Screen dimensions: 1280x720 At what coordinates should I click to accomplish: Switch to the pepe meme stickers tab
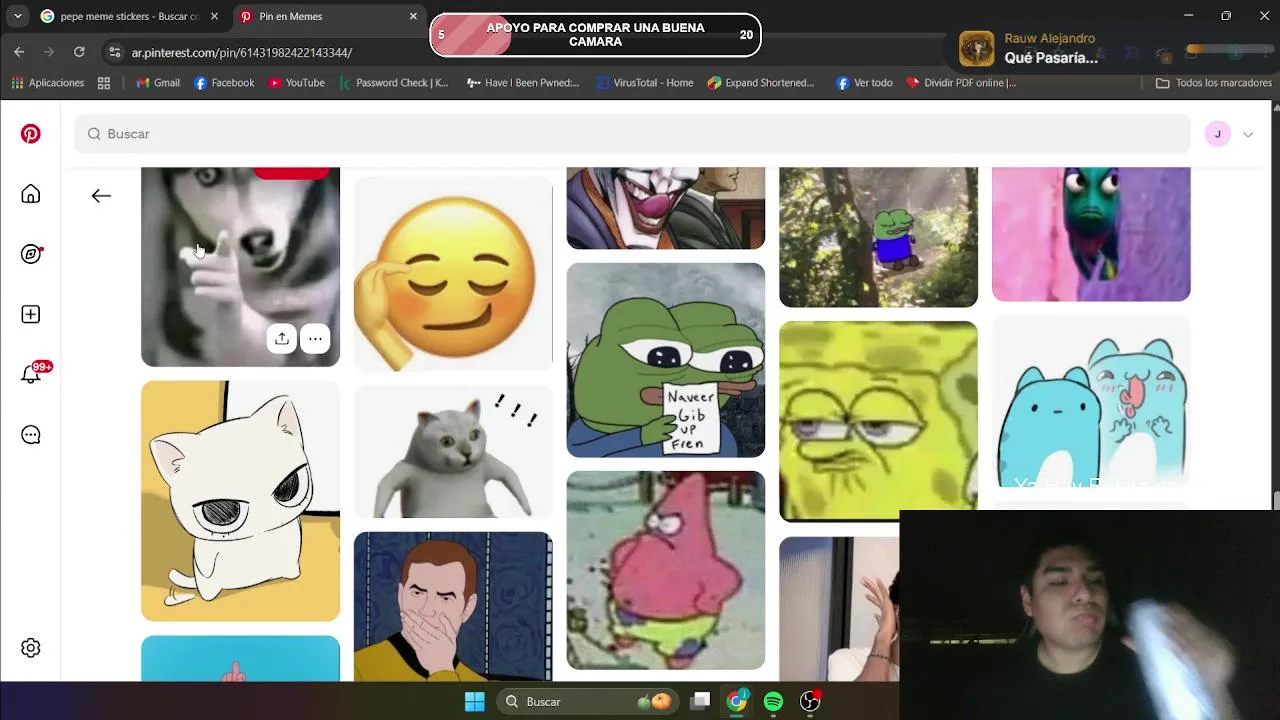[x=129, y=16]
